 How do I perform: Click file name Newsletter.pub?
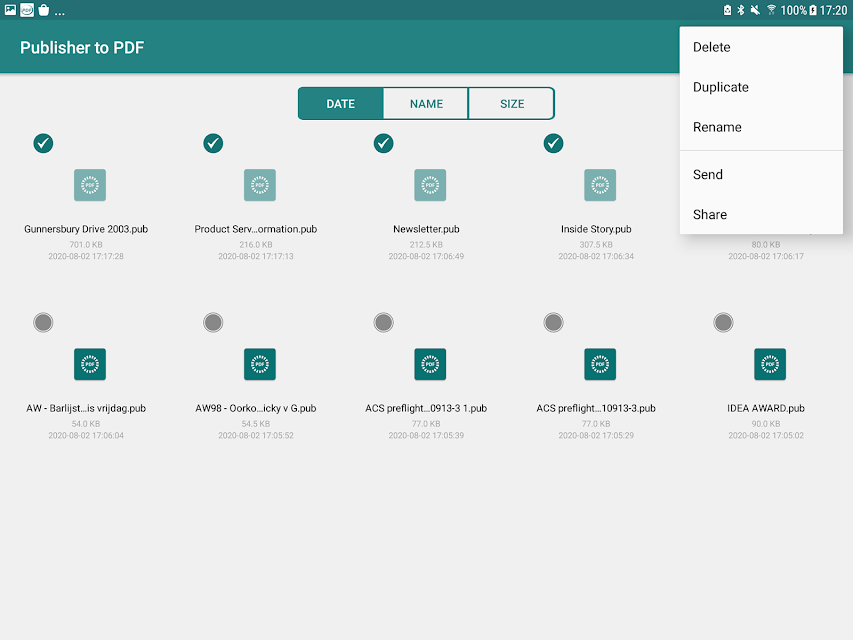426,229
